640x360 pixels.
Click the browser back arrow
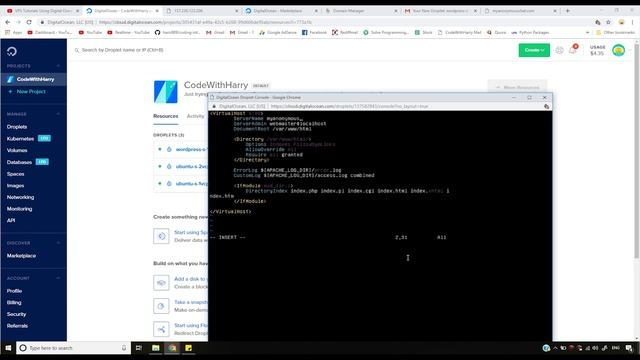[8, 22]
